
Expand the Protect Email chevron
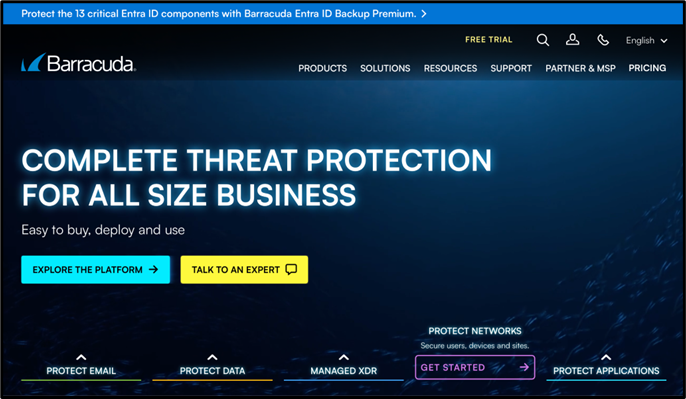[81, 357]
